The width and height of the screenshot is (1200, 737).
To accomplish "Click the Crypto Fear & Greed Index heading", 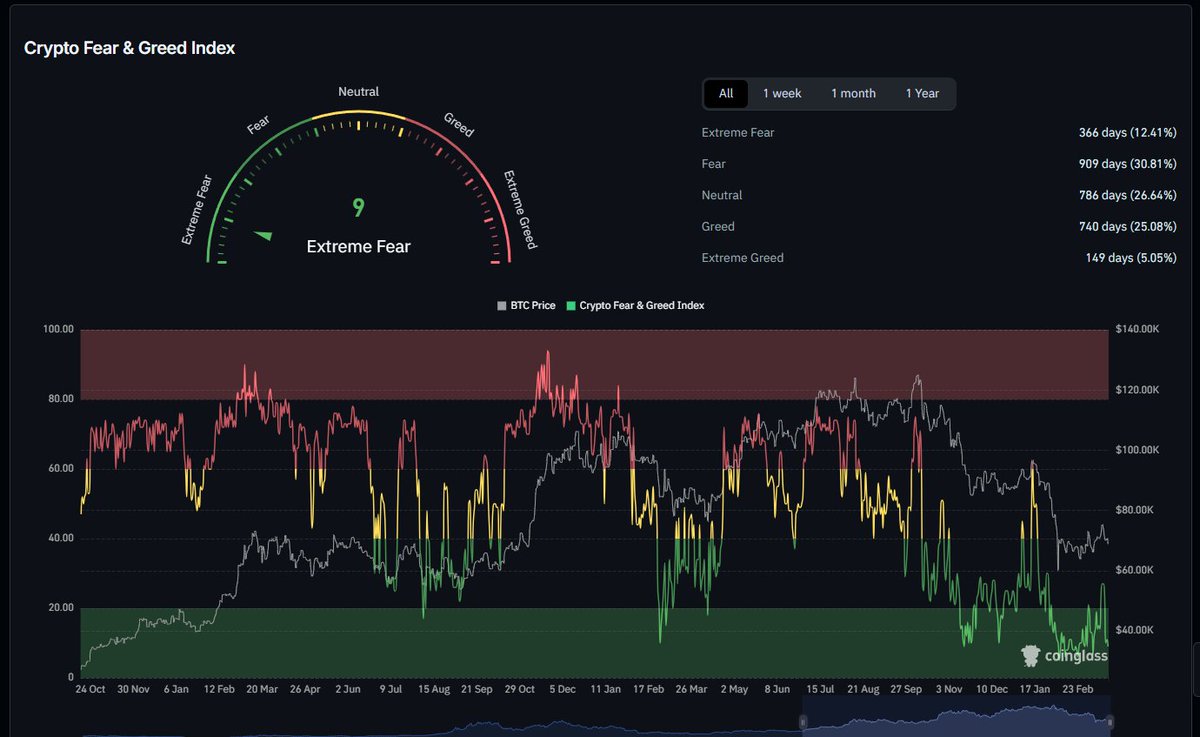I will [x=130, y=48].
